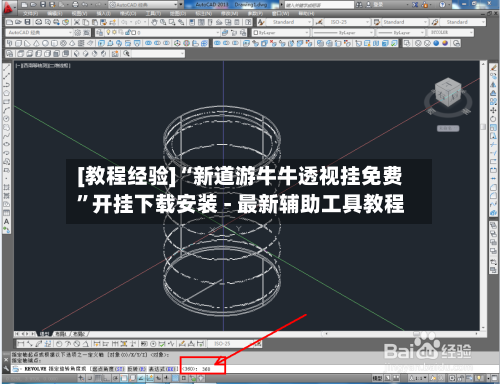Screen dimensions: 500x384
Task: Toggle layer 0 freeze sun icon
Action: point(114,32)
